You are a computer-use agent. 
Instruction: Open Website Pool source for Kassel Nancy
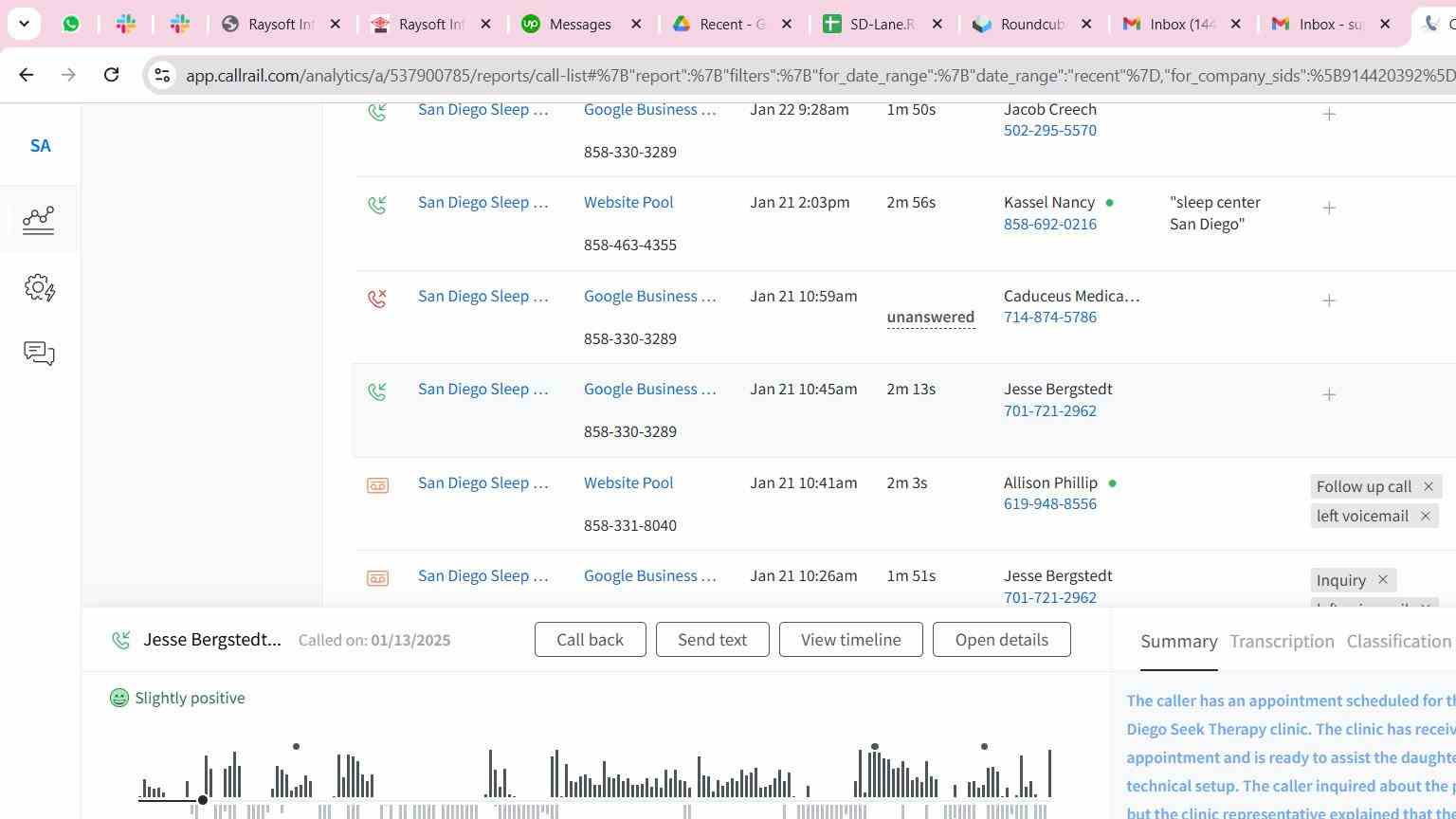click(628, 202)
